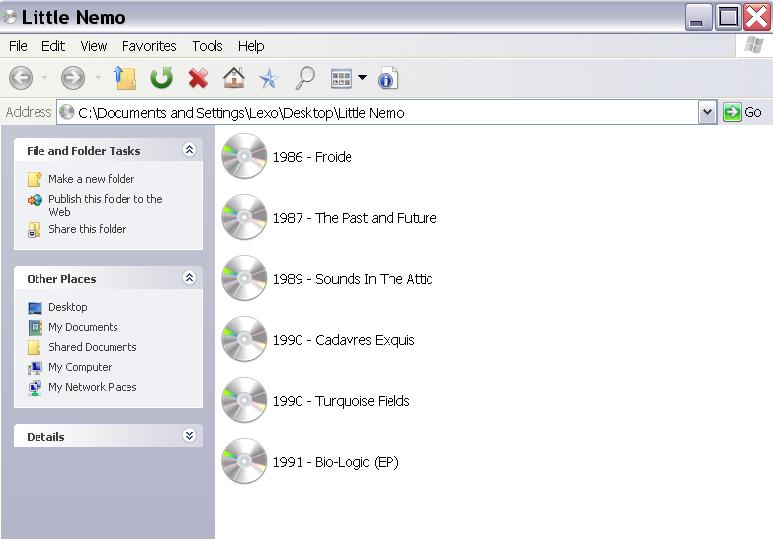Open My Documents link
This screenshot has width=773, height=540.
pos(83,327)
